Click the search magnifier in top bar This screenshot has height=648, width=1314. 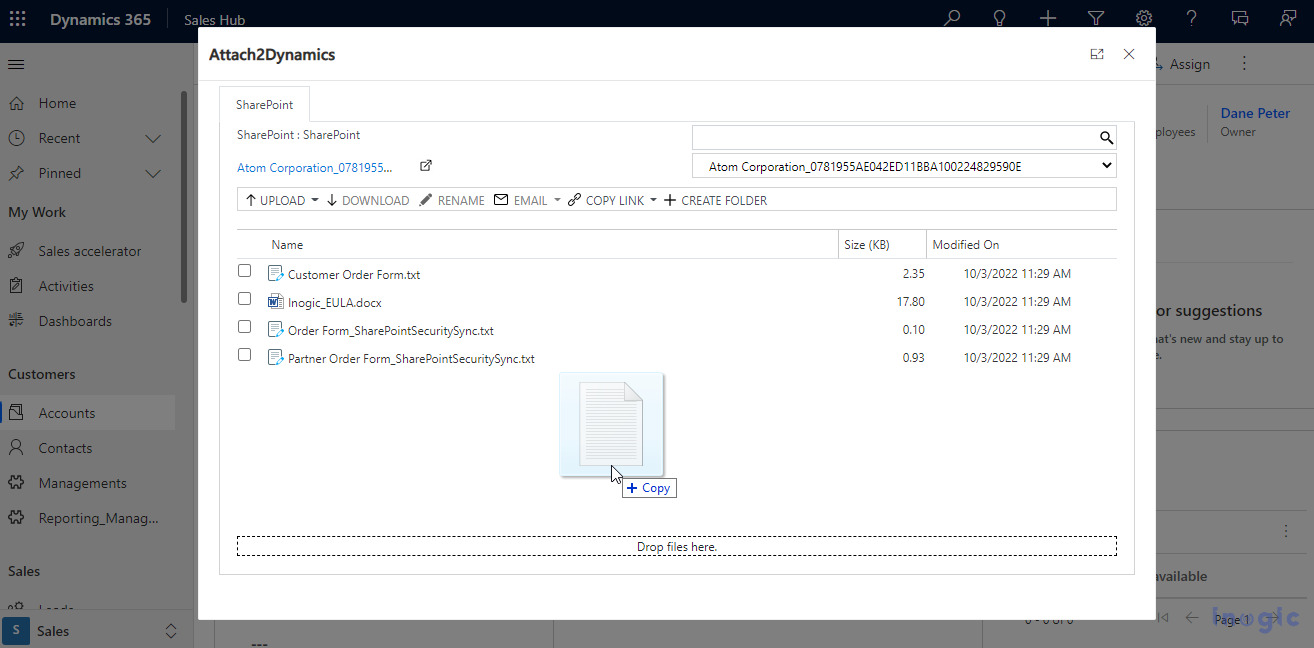coord(952,18)
